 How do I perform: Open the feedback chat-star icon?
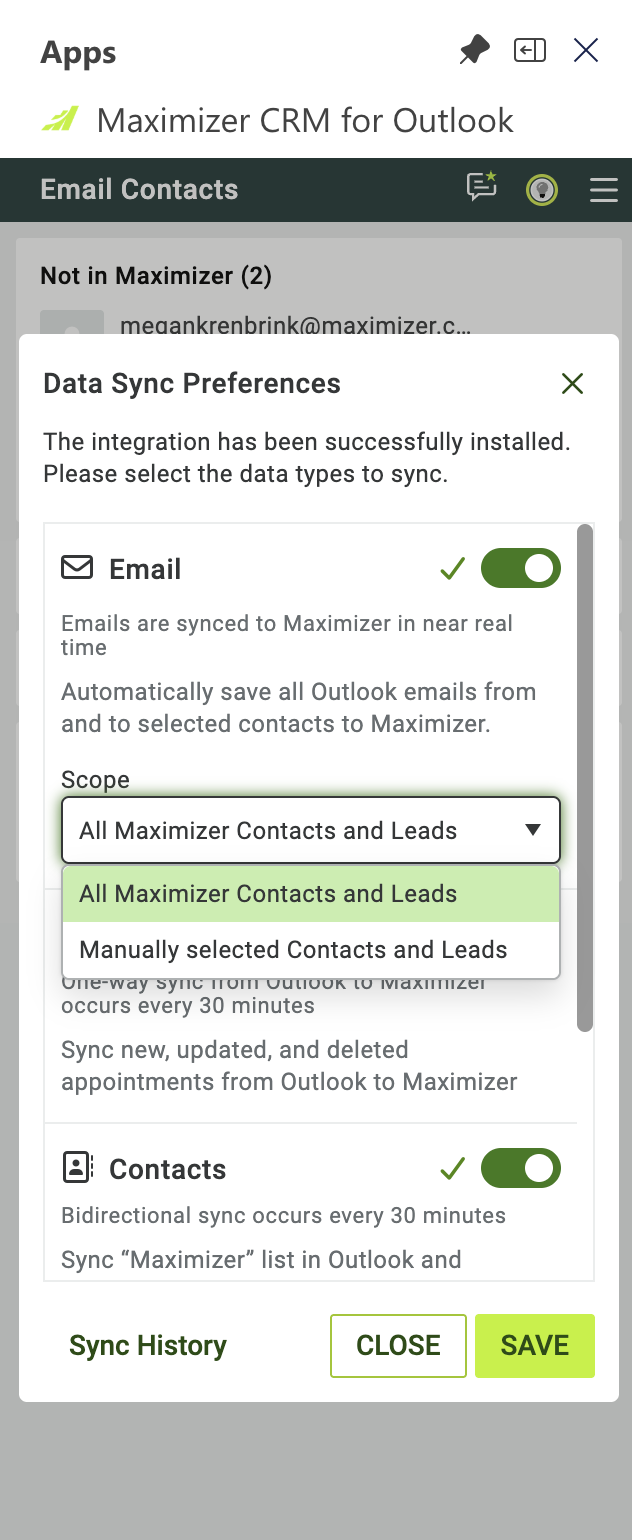point(482,187)
